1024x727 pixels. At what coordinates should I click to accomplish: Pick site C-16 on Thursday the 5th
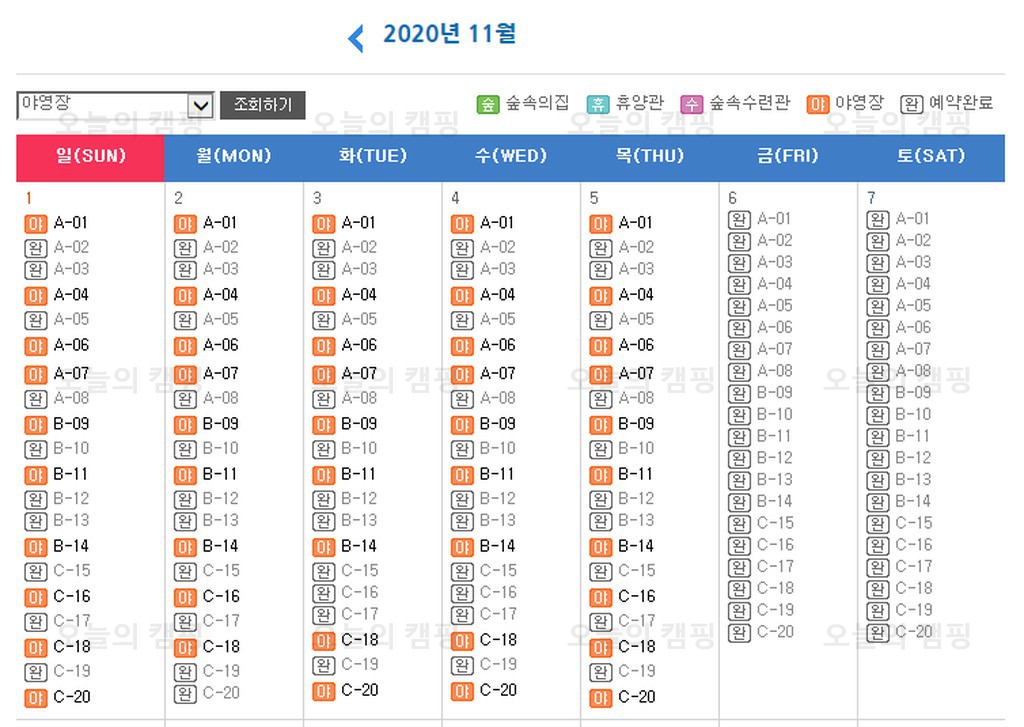click(636, 597)
